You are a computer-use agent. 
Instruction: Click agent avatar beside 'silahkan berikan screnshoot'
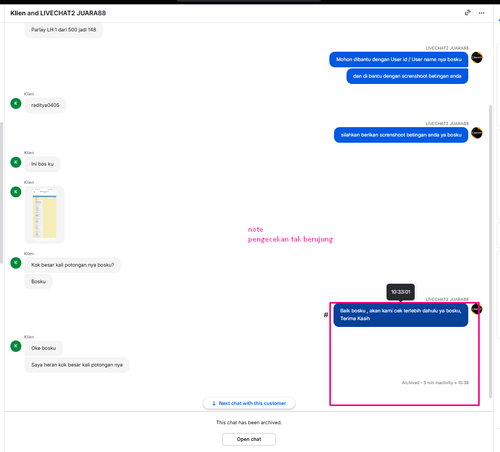(477, 133)
